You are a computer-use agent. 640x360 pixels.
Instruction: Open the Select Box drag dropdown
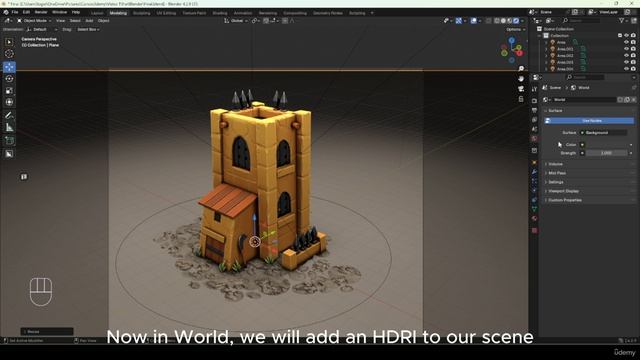[88, 29]
